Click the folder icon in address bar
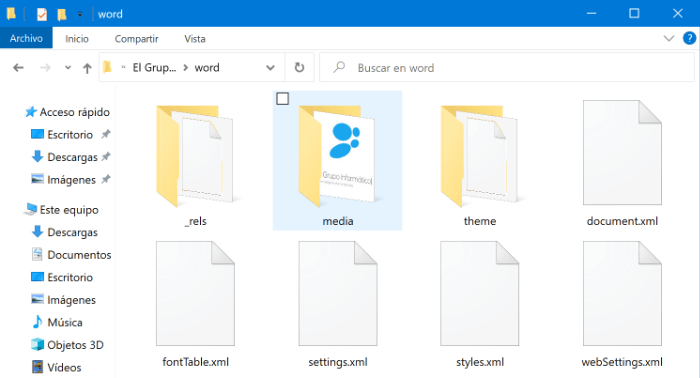 [x=108, y=67]
